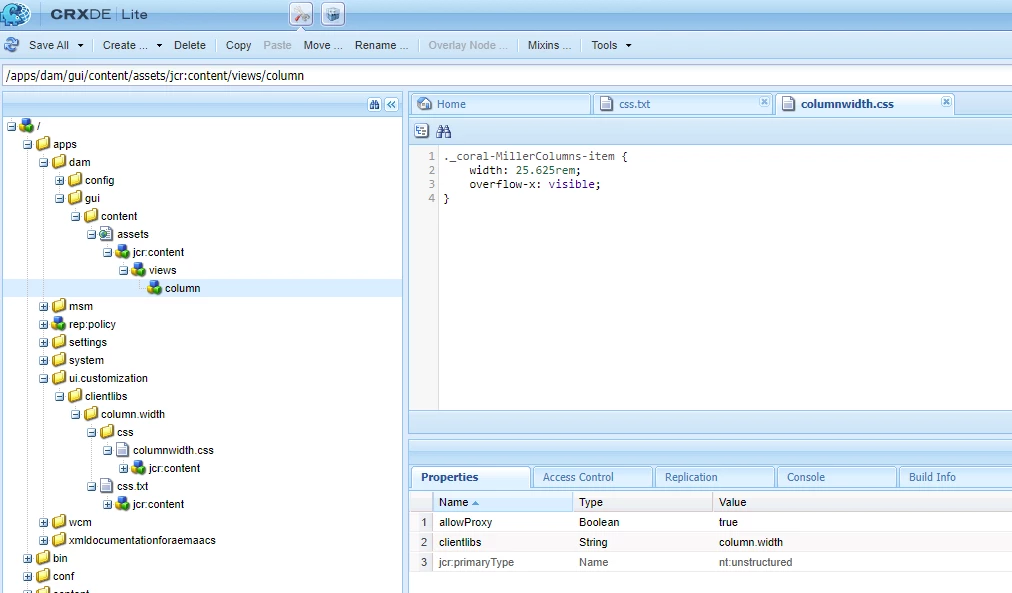Select the apps folder icon
Image resolution: width=1012 pixels, height=593 pixels.
pyautogui.click(x=43, y=143)
